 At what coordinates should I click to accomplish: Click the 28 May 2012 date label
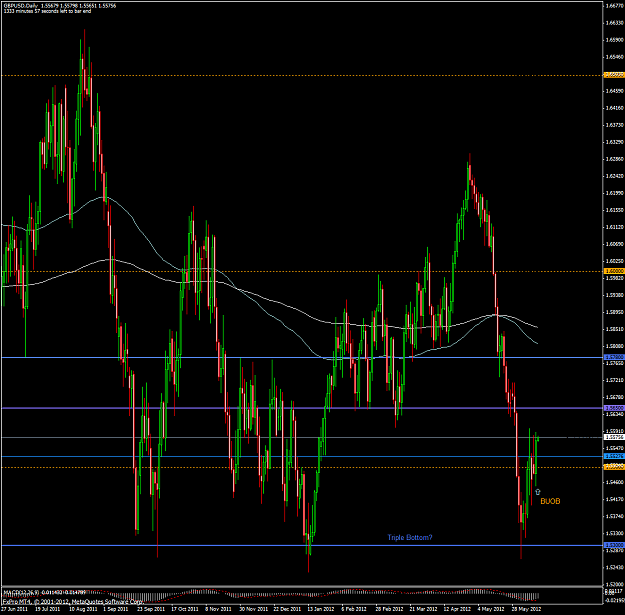pos(526,609)
